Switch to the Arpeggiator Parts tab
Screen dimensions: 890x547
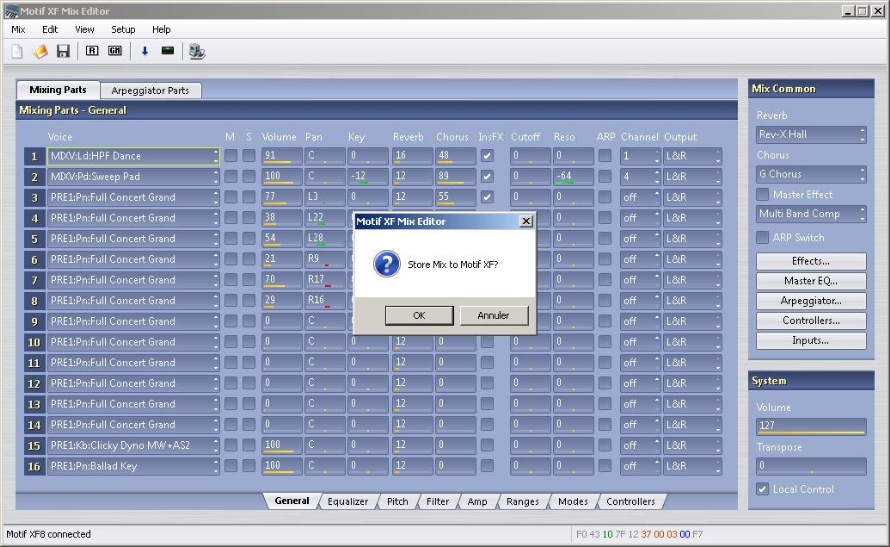pos(150,91)
